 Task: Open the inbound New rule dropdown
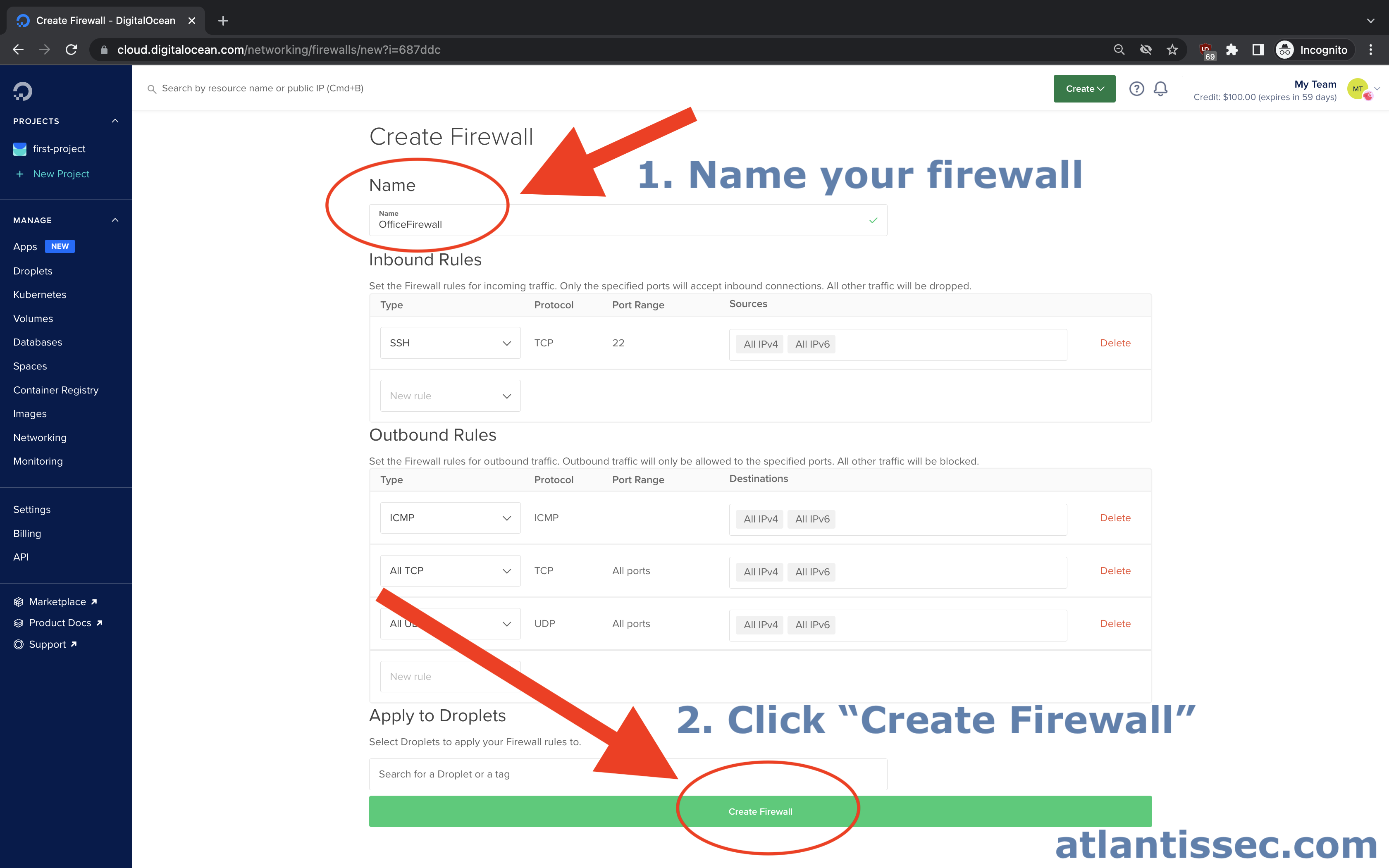450,396
